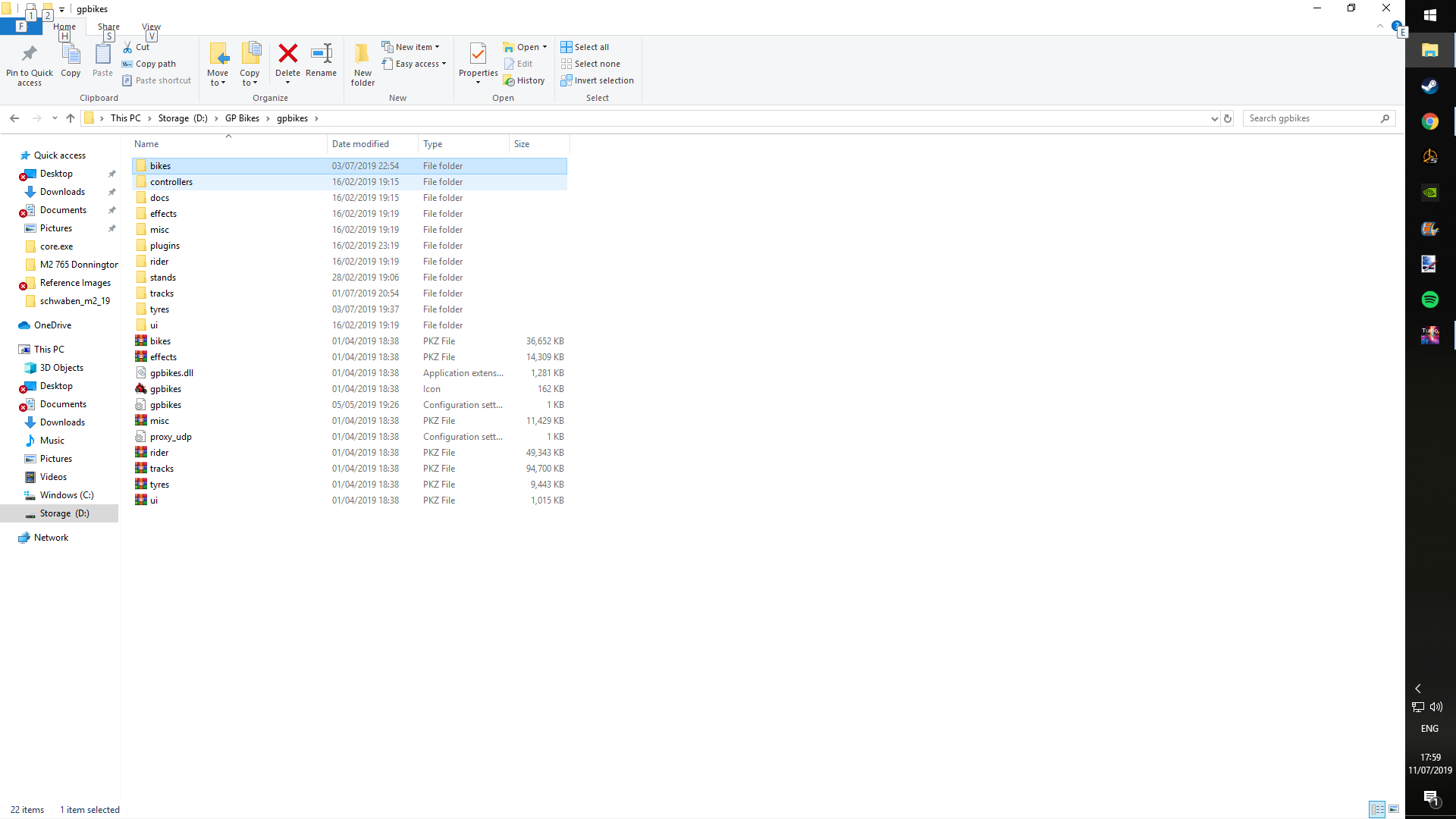The height and width of the screenshot is (819, 1456).
Task: Expand the Open button dropdown arrow
Action: 544,47
